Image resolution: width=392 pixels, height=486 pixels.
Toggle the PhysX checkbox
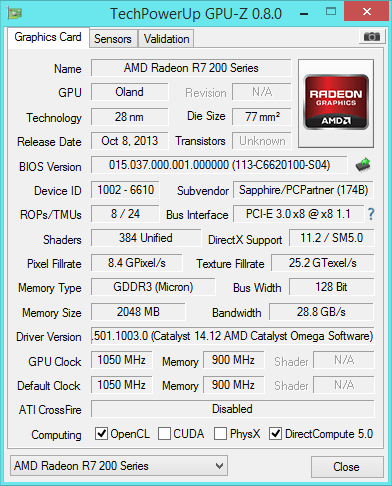(221, 434)
